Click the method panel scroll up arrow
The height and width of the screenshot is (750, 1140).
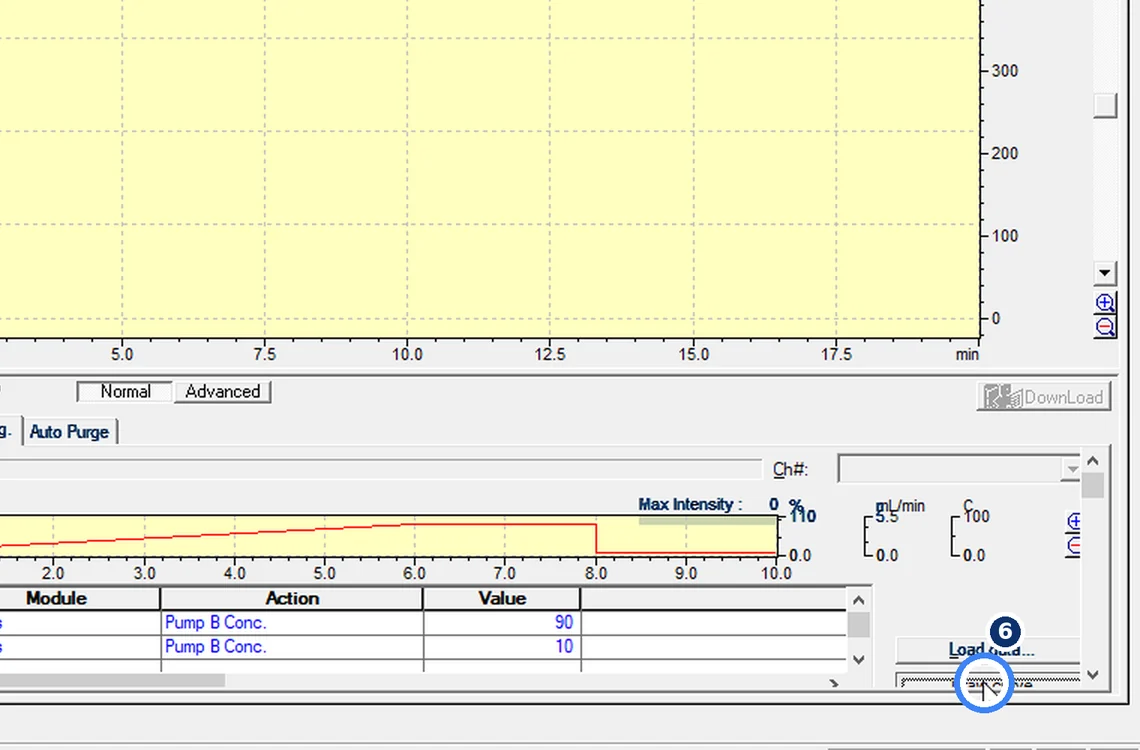(1093, 460)
